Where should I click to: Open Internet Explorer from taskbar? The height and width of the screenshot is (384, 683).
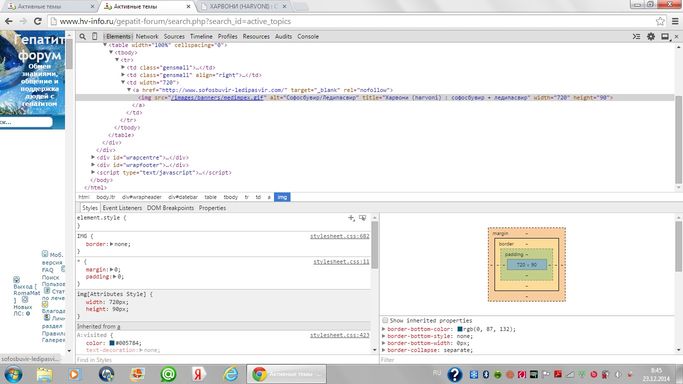point(230,374)
